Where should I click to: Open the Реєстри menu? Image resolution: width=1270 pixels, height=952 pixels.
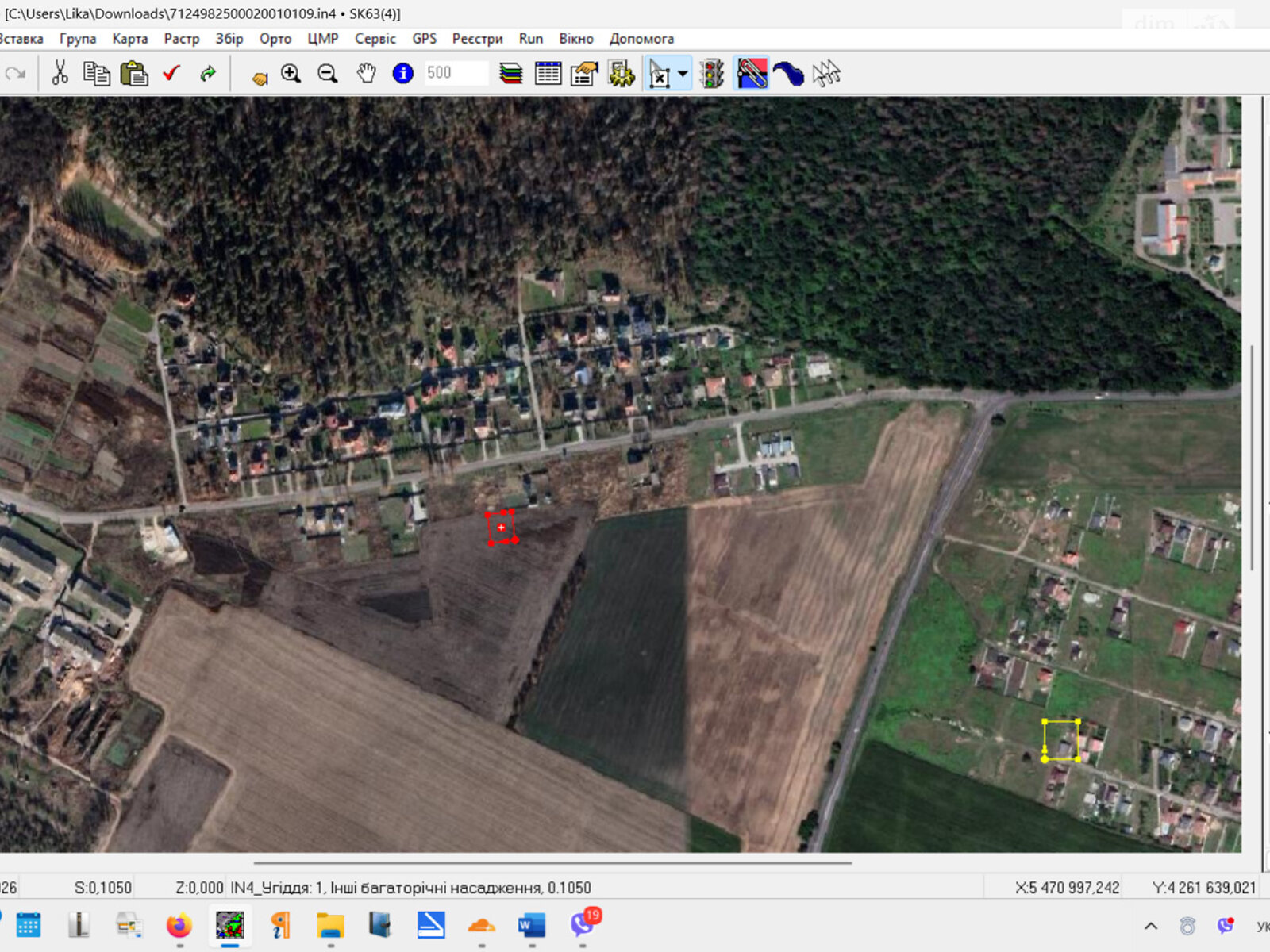[x=477, y=39]
